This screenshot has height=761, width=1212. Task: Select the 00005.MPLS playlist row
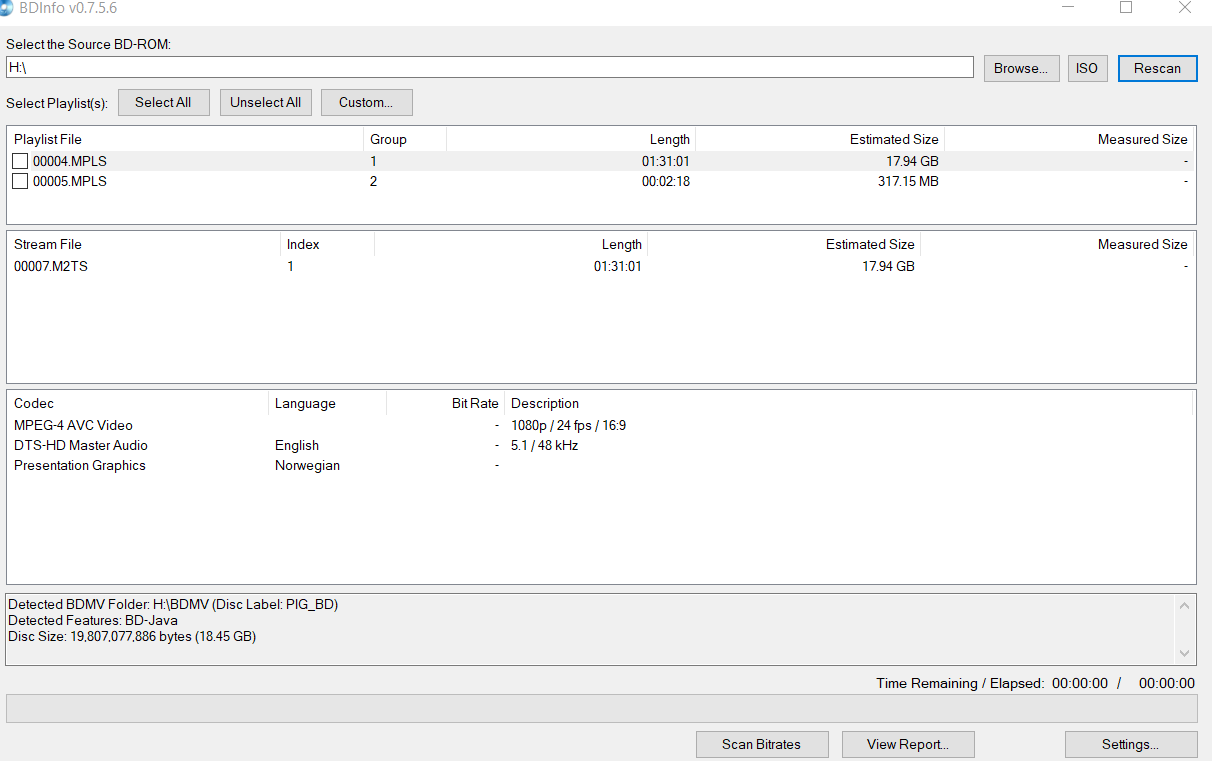(601, 181)
